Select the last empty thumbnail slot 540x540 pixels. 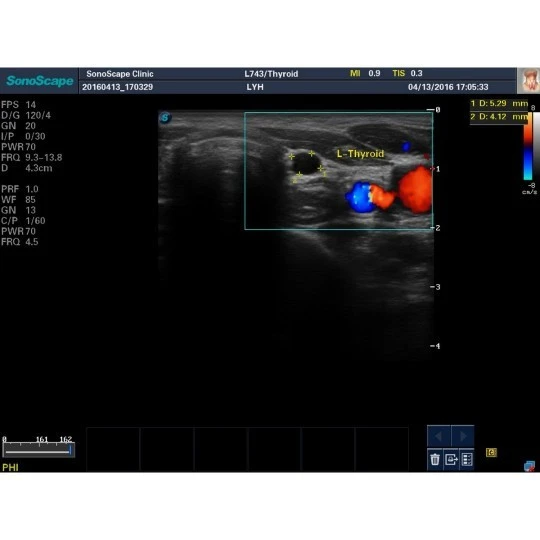tap(382, 449)
